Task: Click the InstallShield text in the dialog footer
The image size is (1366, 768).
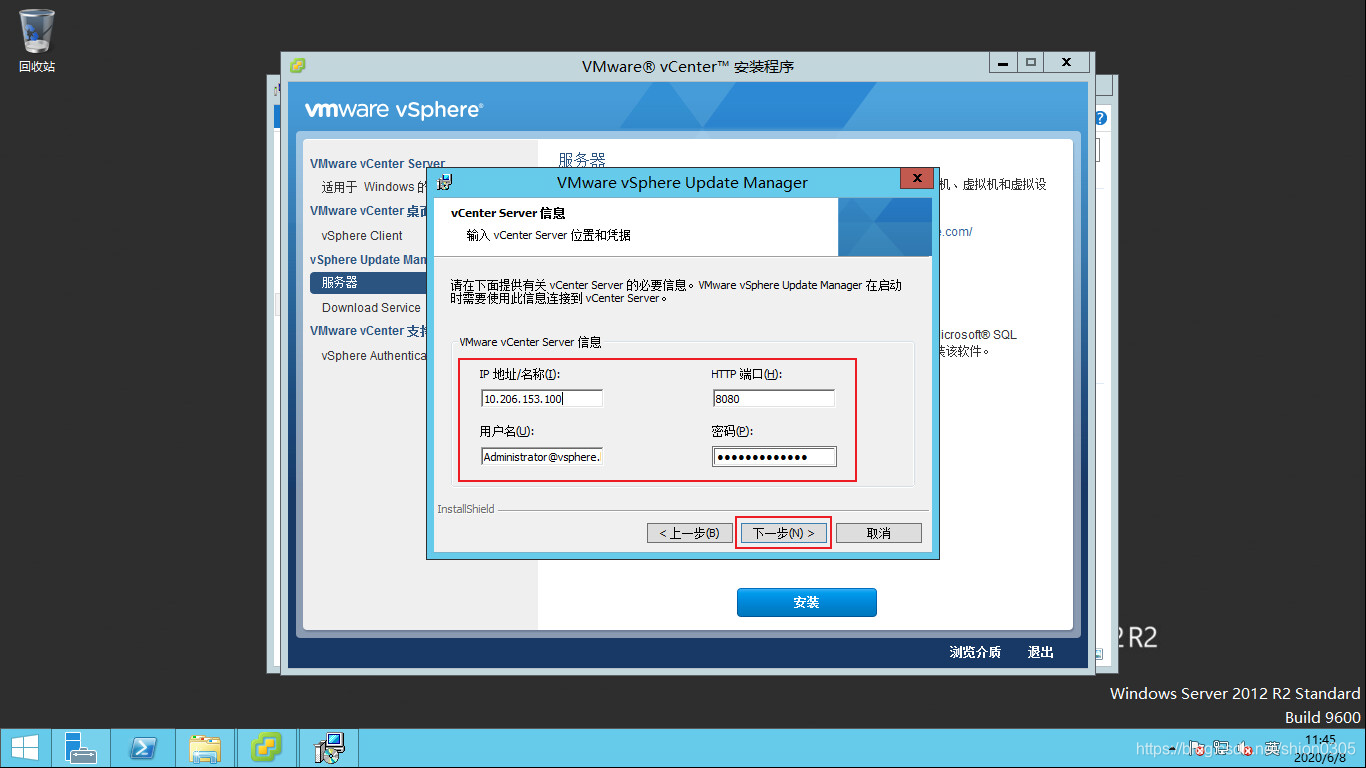Action: tap(466, 509)
